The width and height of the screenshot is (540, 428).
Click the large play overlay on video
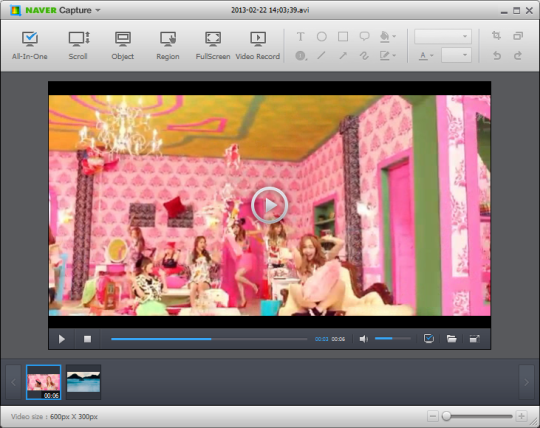coord(270,205)
